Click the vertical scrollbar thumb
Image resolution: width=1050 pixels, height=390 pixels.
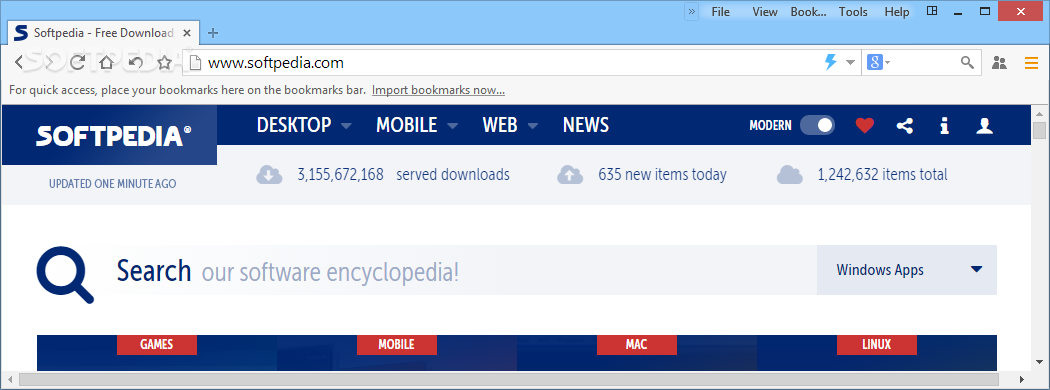(1039, 130)
